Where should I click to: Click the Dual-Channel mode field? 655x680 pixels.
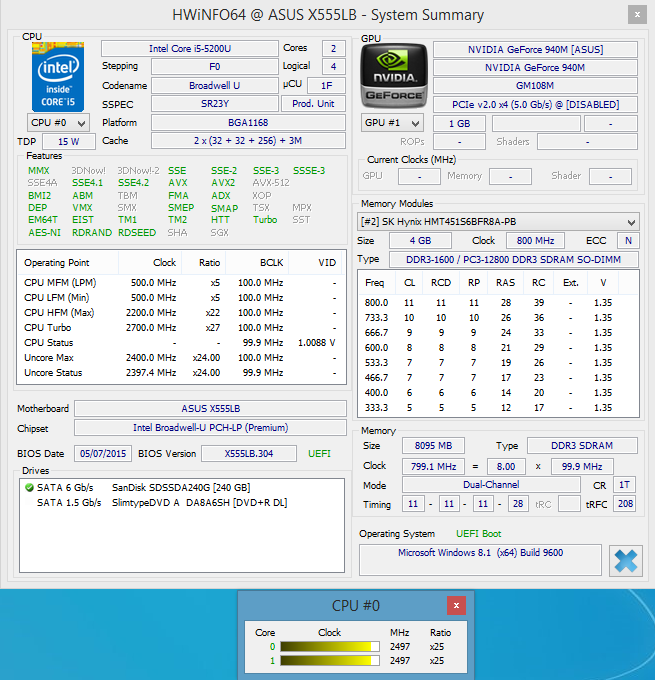[x=491, y=484]
